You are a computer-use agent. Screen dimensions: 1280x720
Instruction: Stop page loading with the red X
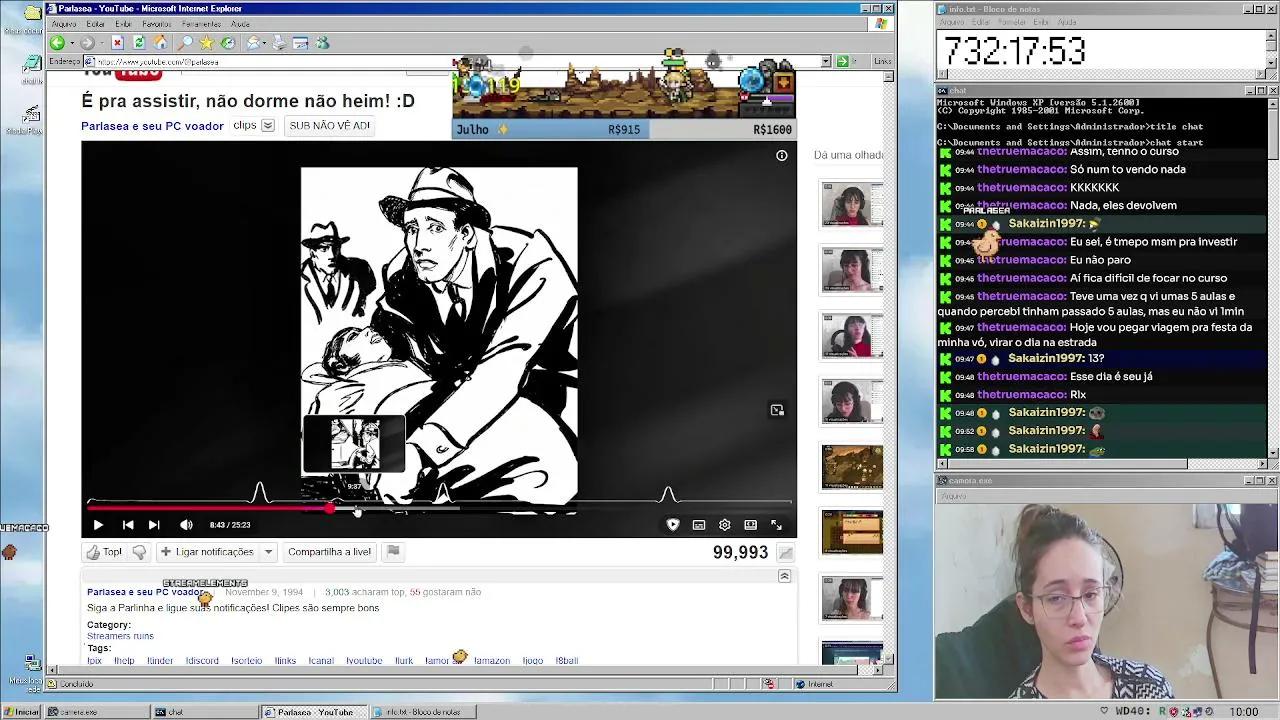117,43
